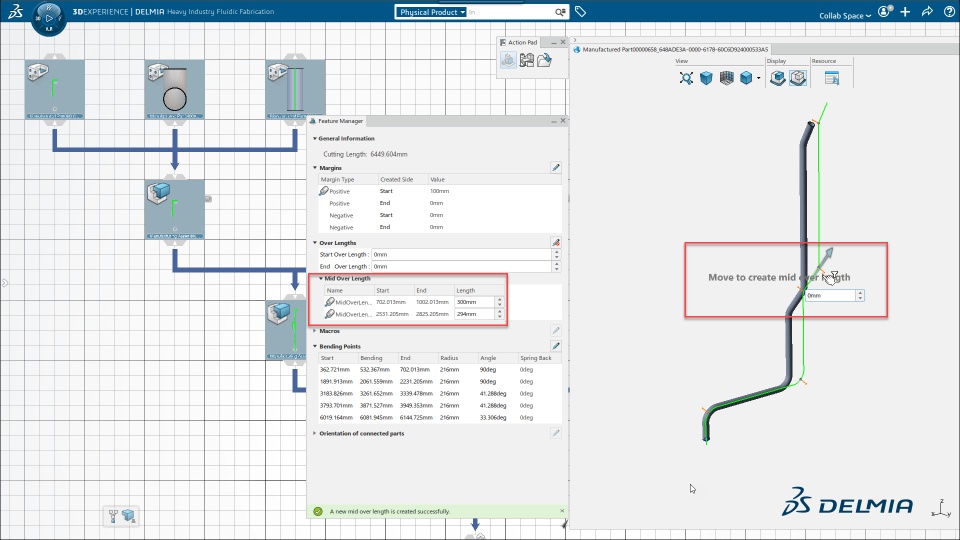The width and height of the screenshot is (960, 540).
Task: Click End Over Length stepper arrows
Action: 557,266
